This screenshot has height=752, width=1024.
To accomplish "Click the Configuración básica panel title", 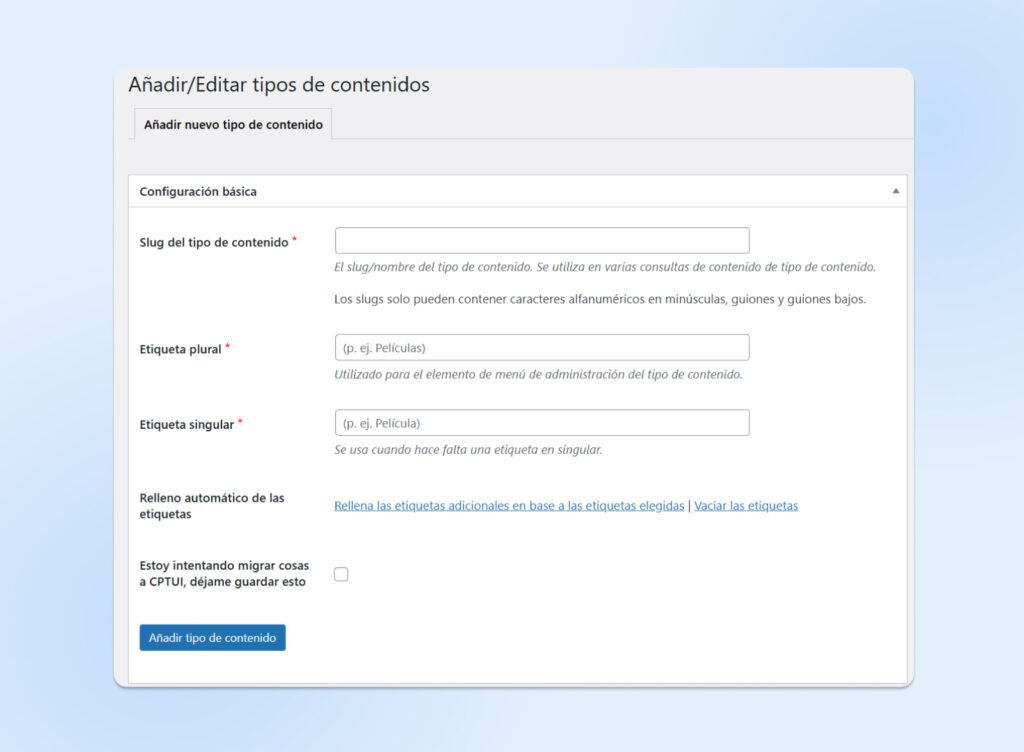I will coord(198,191).
